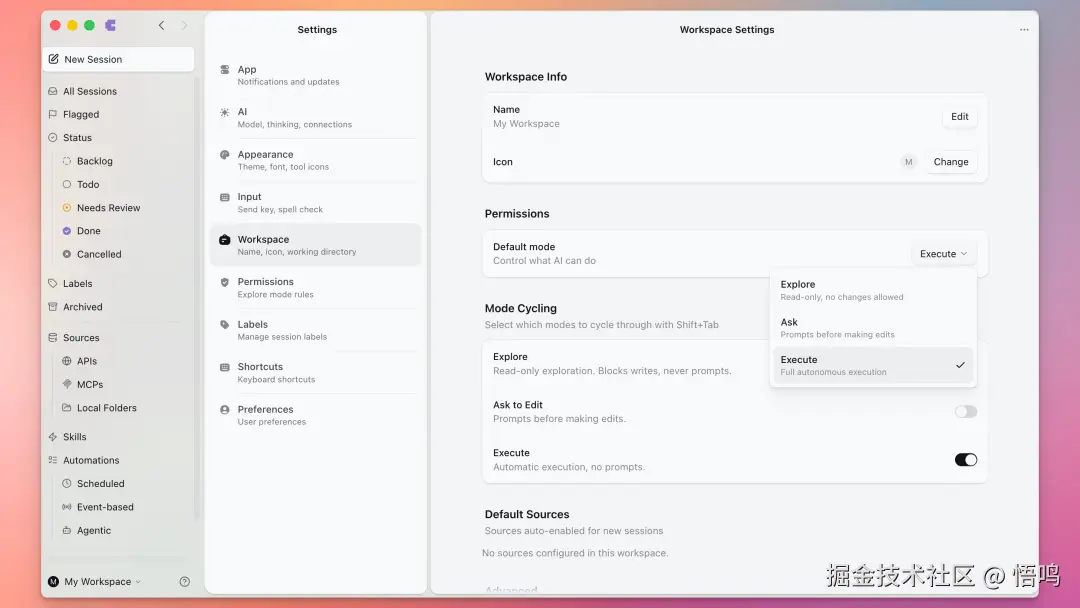Open the App settings section

click(316, 75)
